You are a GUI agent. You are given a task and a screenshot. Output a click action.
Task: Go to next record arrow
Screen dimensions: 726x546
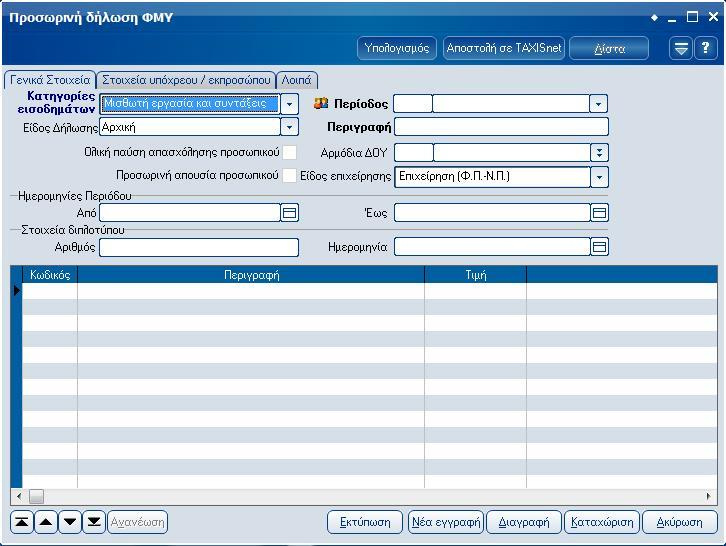pyautogui.click(x=70, y=522)
